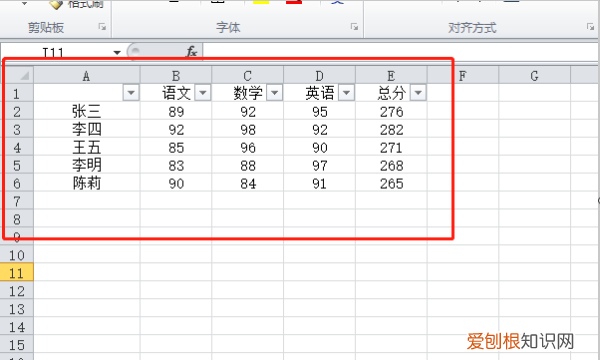600x360 pixels.
Task: Select column F header
Action: pyautogui.click(x=463, y=75)
